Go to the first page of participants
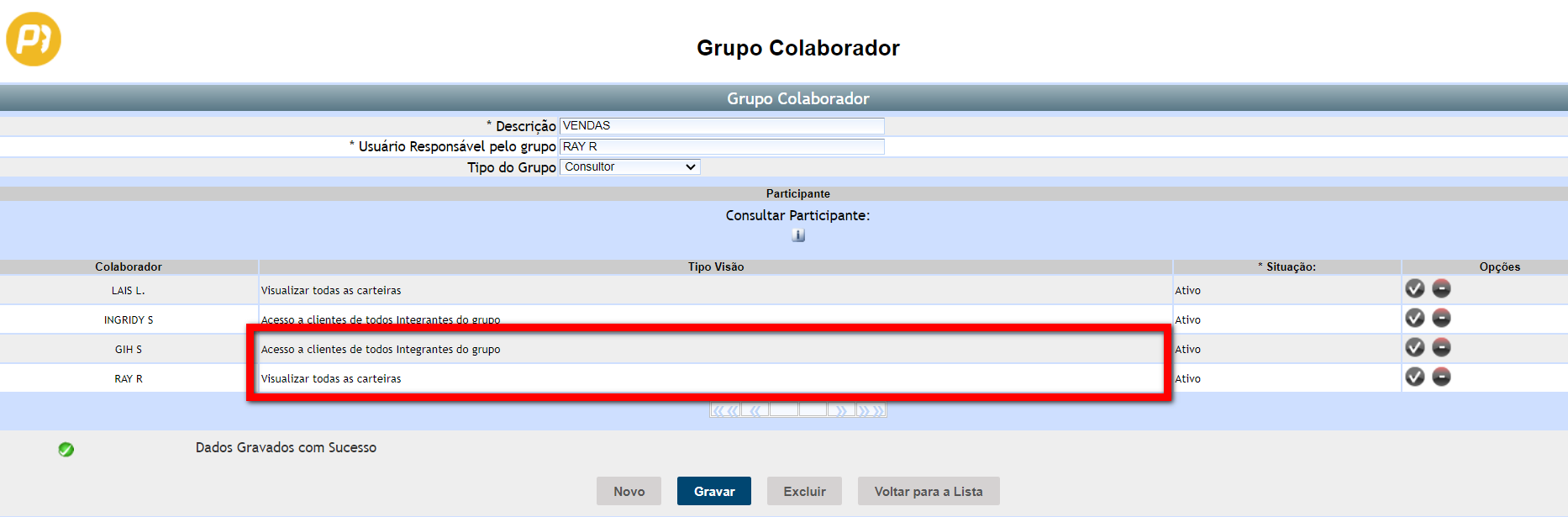Image resolution: width=1568 pixels, height=517 pixels. point(725,410)
